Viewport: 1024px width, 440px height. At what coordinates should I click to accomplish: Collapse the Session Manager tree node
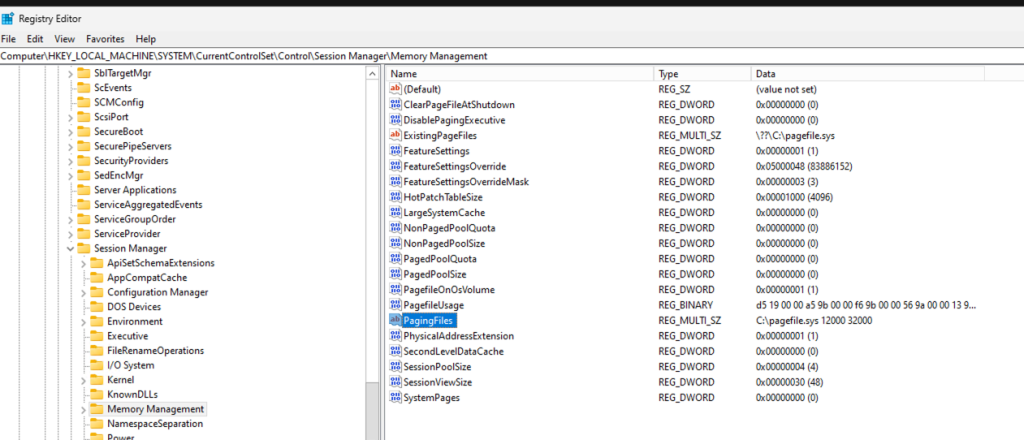[x=69, y=248]
